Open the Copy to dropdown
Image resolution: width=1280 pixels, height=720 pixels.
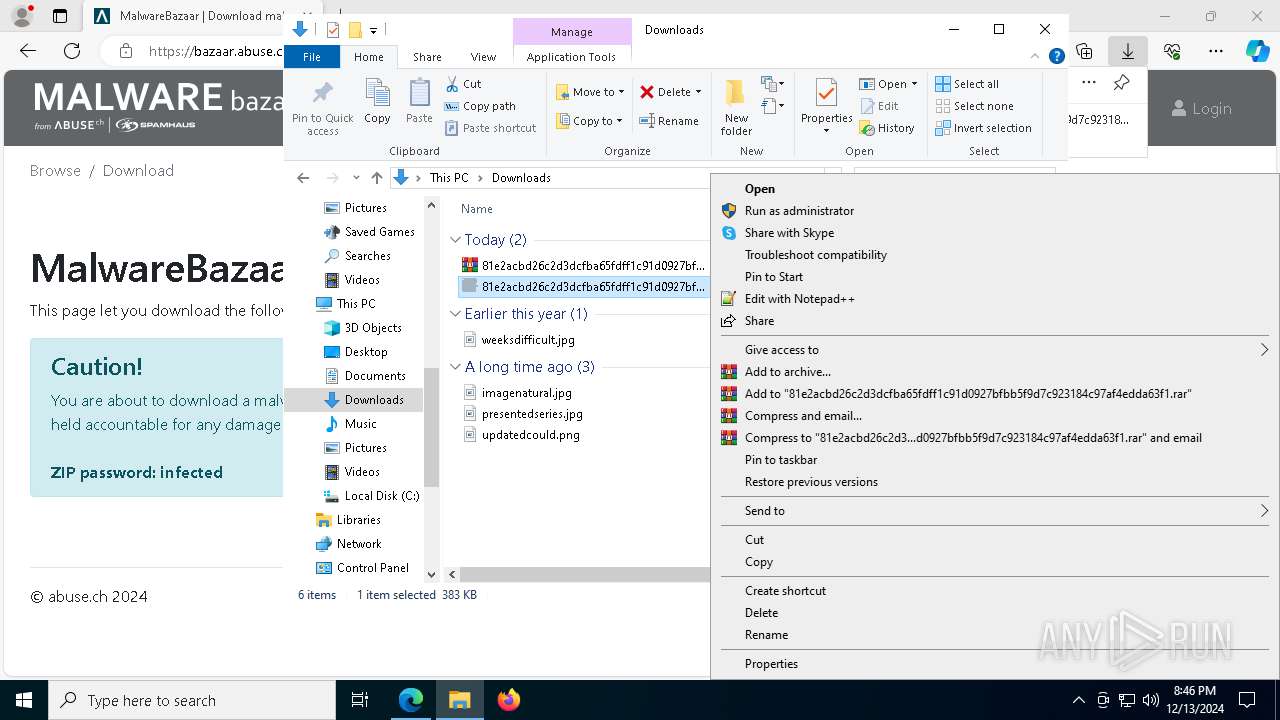(x=589, y=121)
